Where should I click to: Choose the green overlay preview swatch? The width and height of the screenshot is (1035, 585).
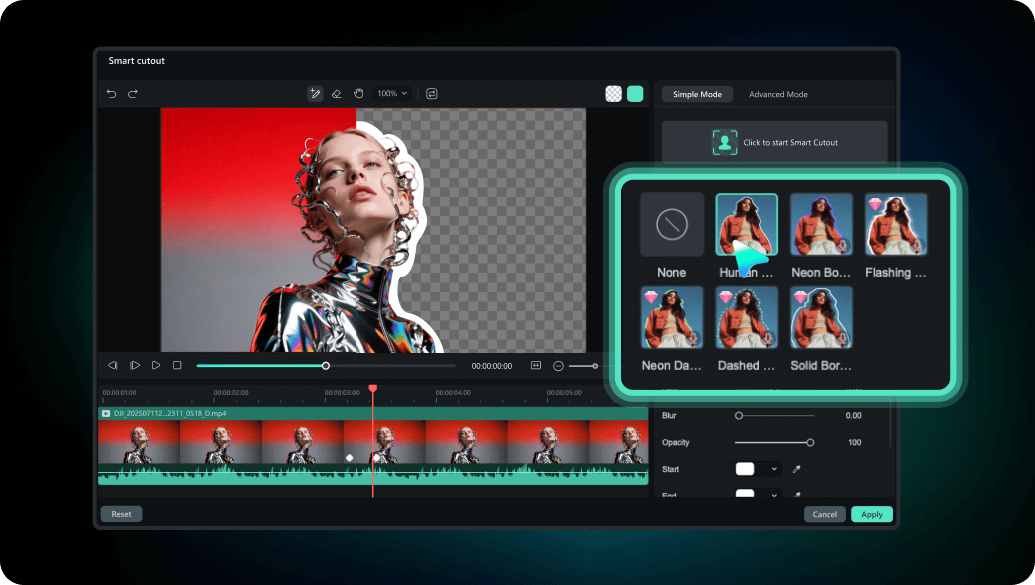tap(635, 94)
